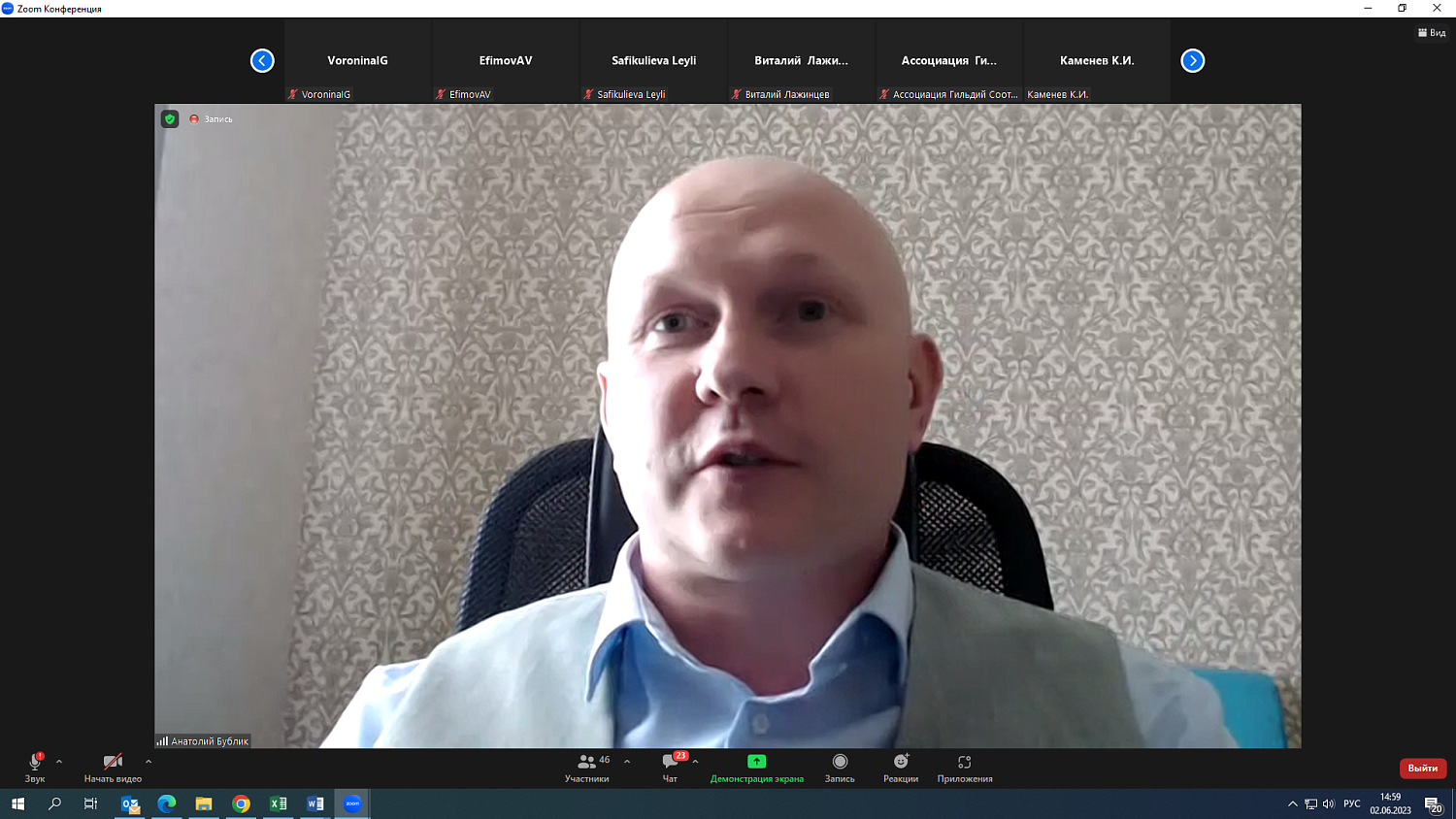Toggle camera with Start video (Начать видео)

113,763
